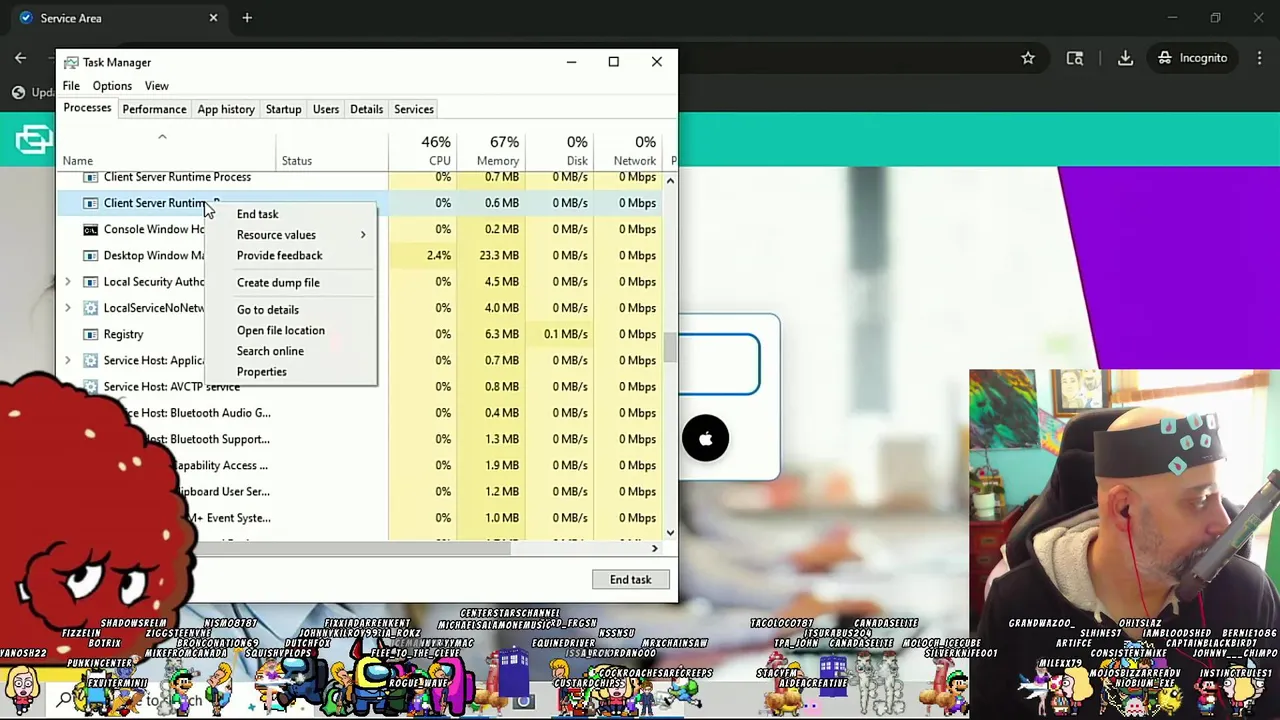Open the File menu in Task Manager
This screenshot has width=1280, height=720.
coord(71,86)
